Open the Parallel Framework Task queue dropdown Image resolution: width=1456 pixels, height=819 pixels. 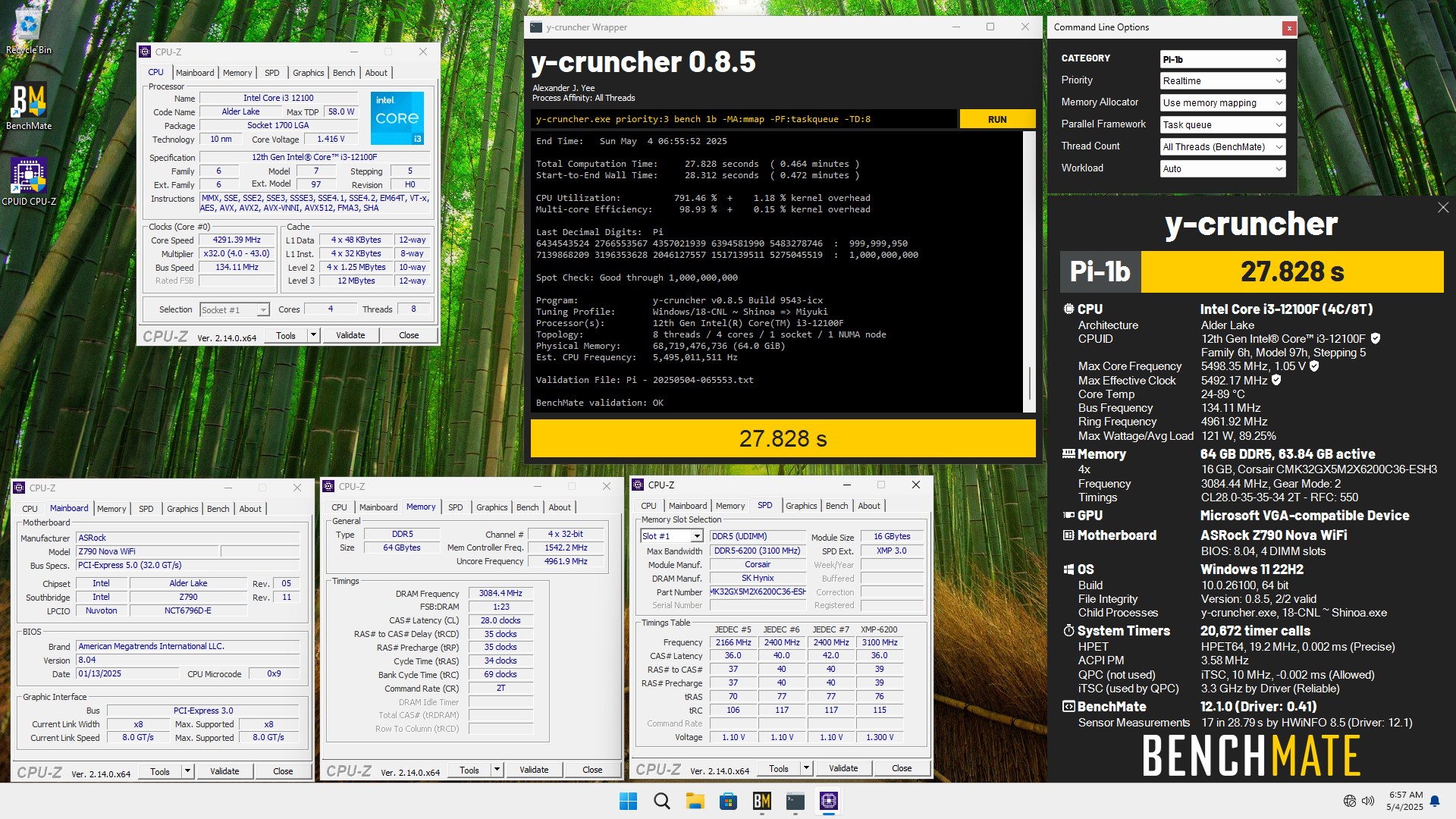click(x=1222, y=125)
